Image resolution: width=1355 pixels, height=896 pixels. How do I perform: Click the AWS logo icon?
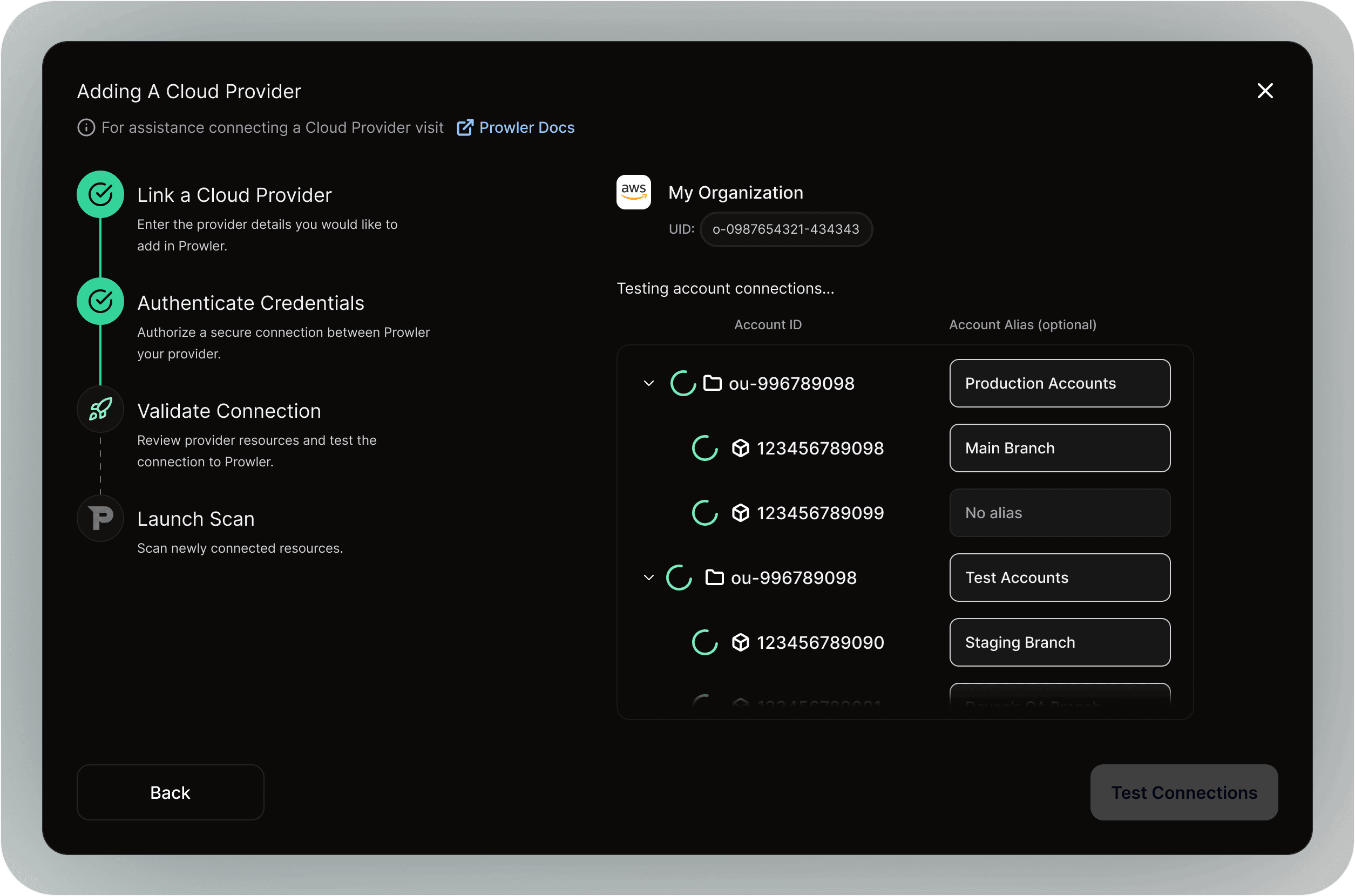[633, 192]
